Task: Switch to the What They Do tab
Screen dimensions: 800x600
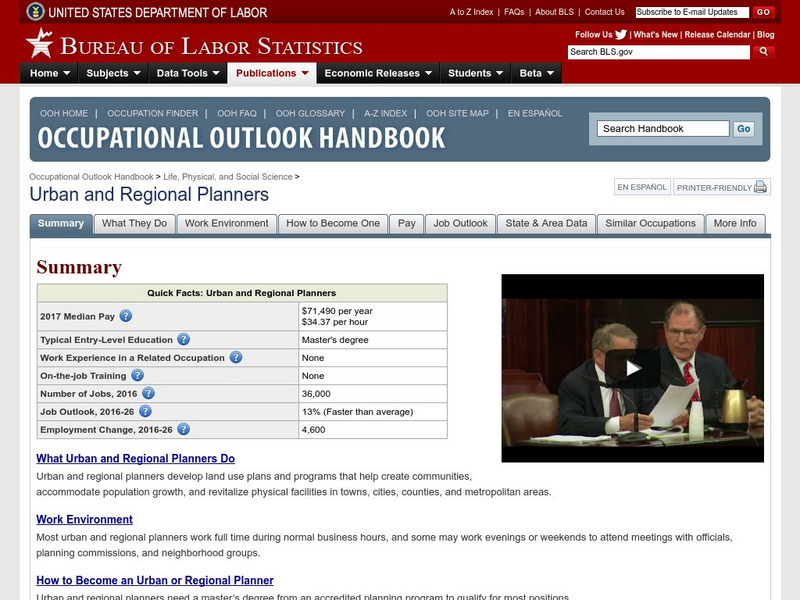Action: coord(135,223)
